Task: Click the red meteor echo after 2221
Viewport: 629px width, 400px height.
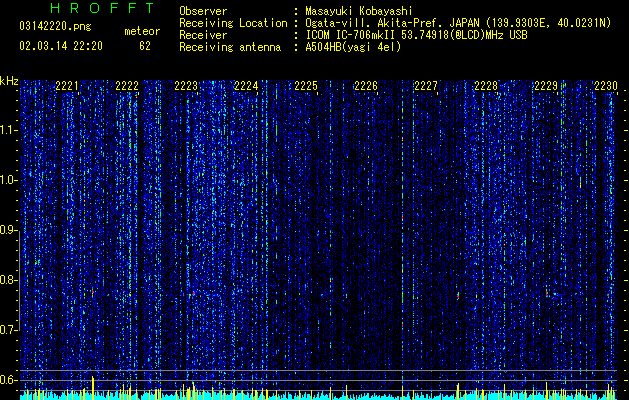Action: [x=93, y=293]
